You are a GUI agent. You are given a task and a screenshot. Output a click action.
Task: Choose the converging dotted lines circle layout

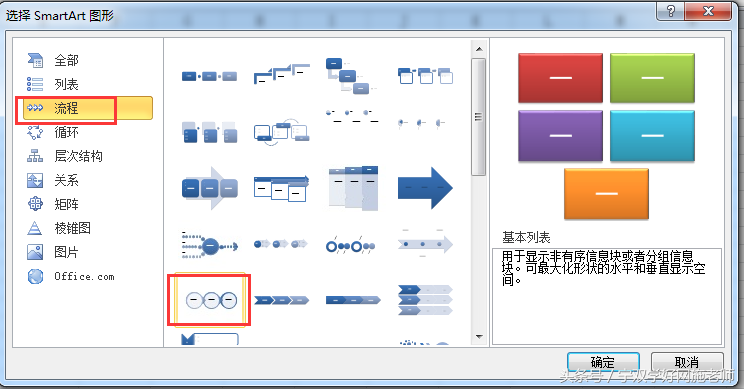point(209,245)
